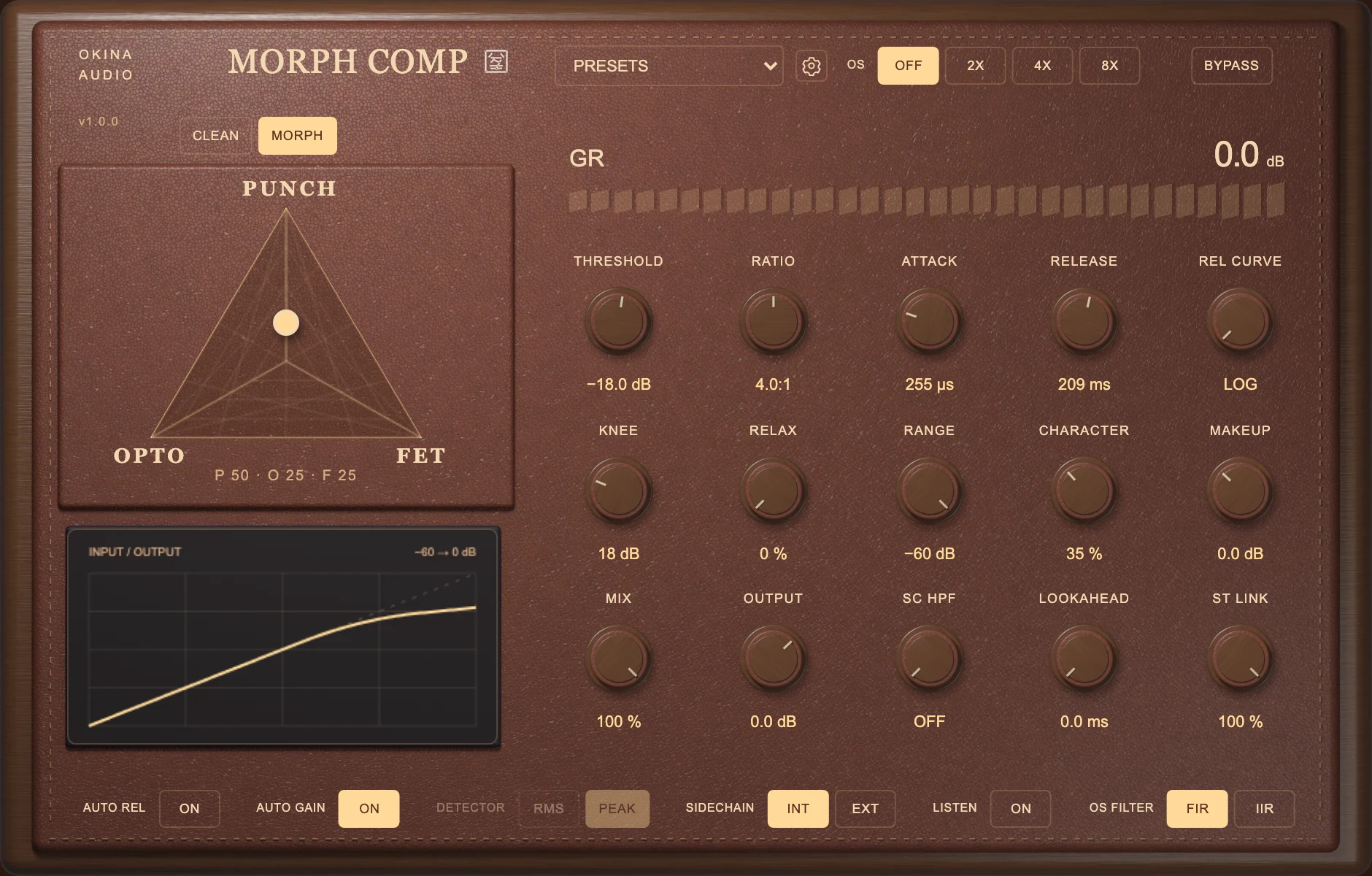The image size is (1372, 876).
Task: Select 2X oversampling
Action: (x=975, y=66)
